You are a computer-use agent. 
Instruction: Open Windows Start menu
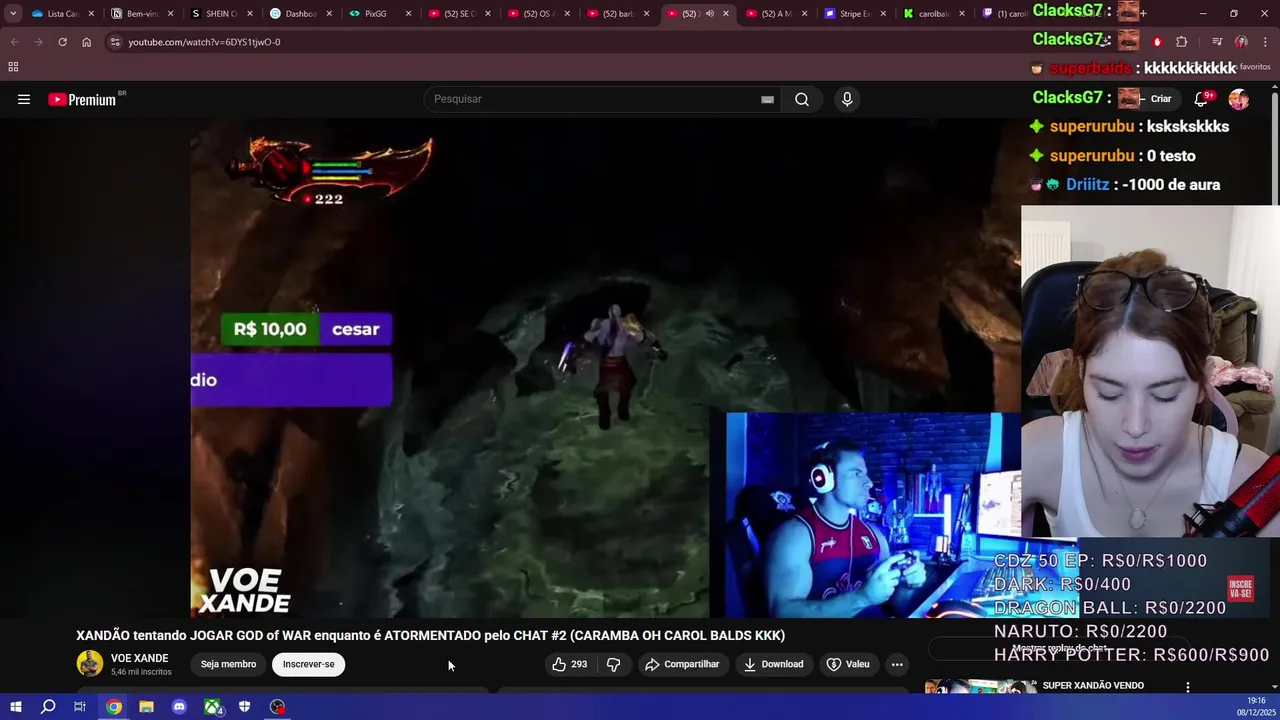[15, 707]
